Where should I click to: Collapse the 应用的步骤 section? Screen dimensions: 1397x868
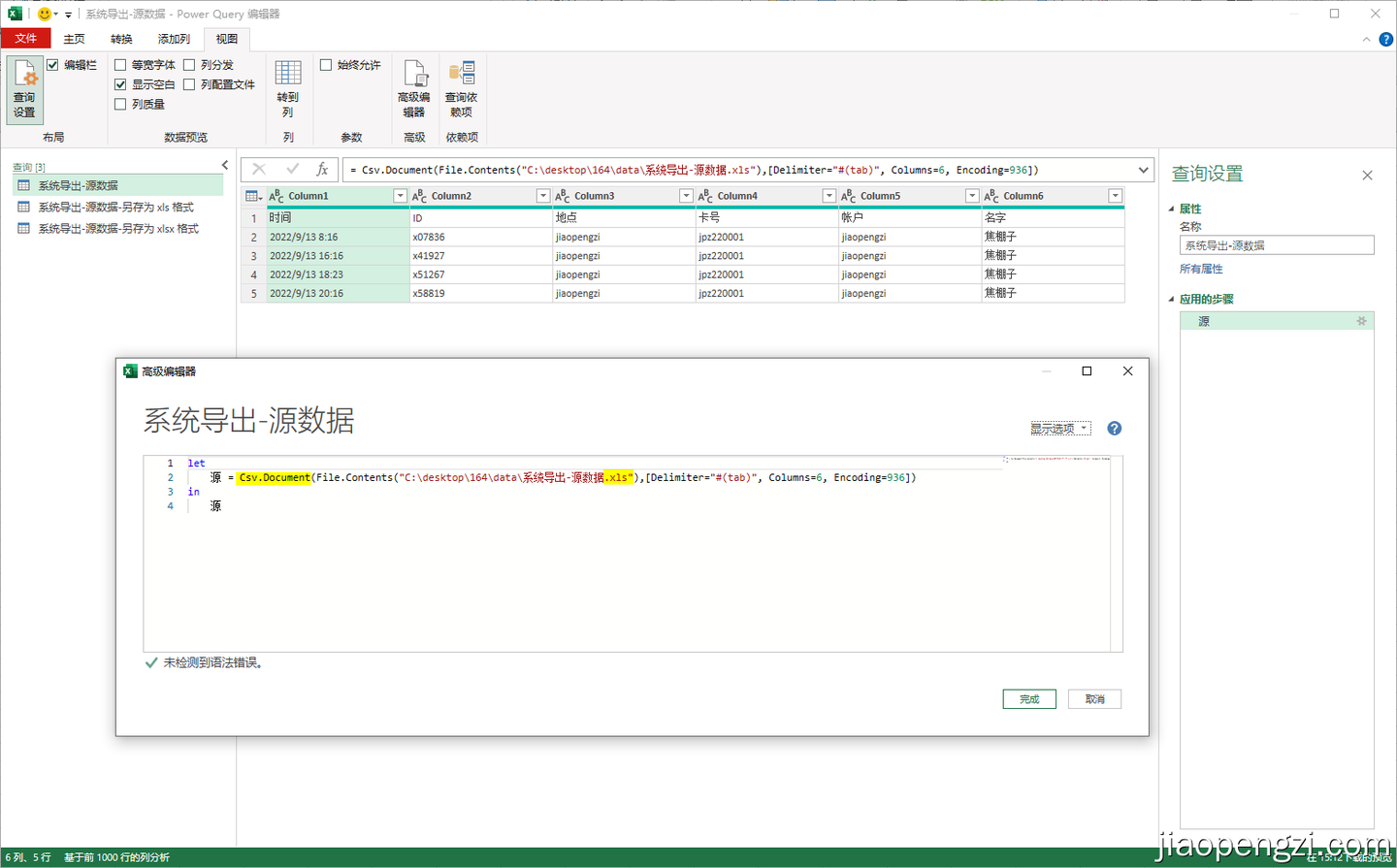1170,299
